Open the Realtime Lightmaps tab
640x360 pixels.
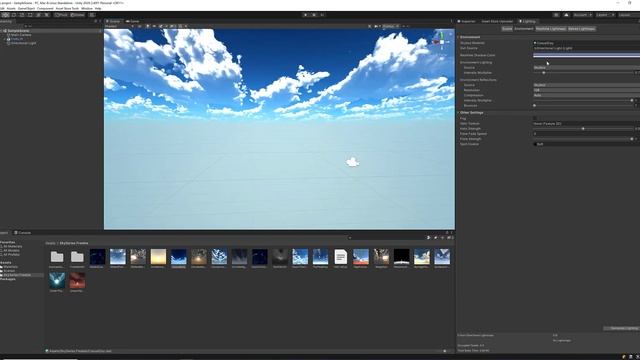point(551,29)
